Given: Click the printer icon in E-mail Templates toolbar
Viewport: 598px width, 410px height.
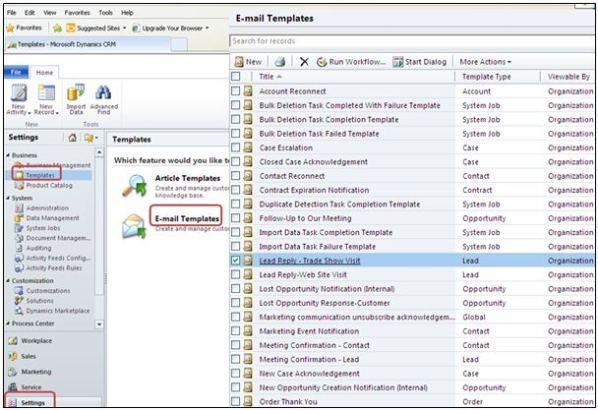Looking at the screenshot, I should [280, 61].
